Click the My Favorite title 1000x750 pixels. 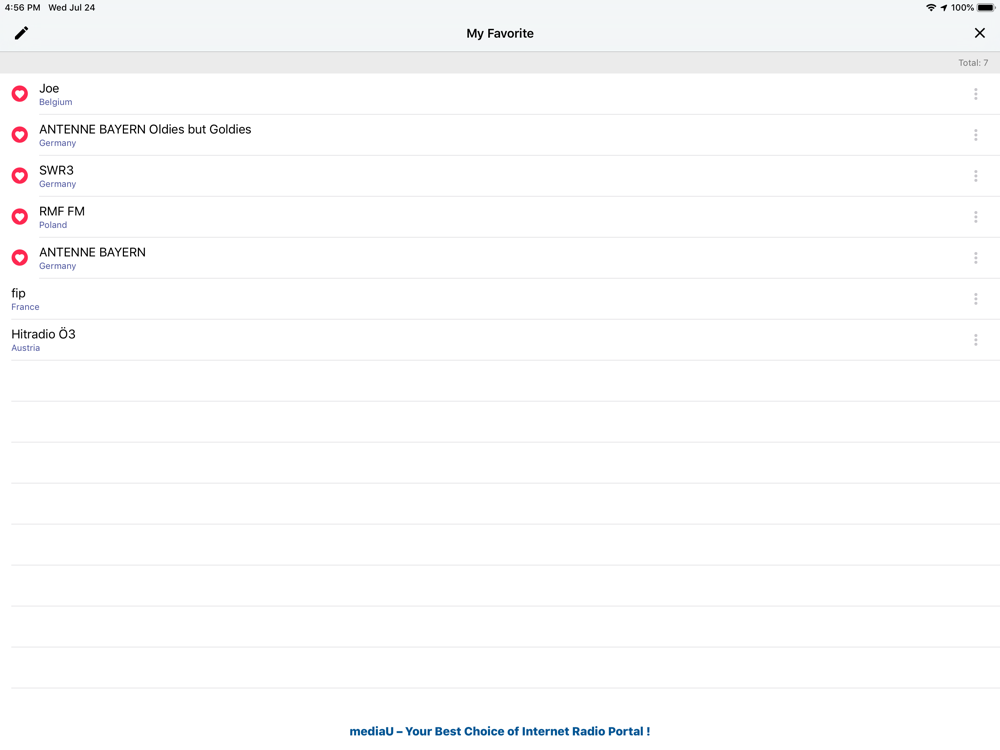pos(500,33)
